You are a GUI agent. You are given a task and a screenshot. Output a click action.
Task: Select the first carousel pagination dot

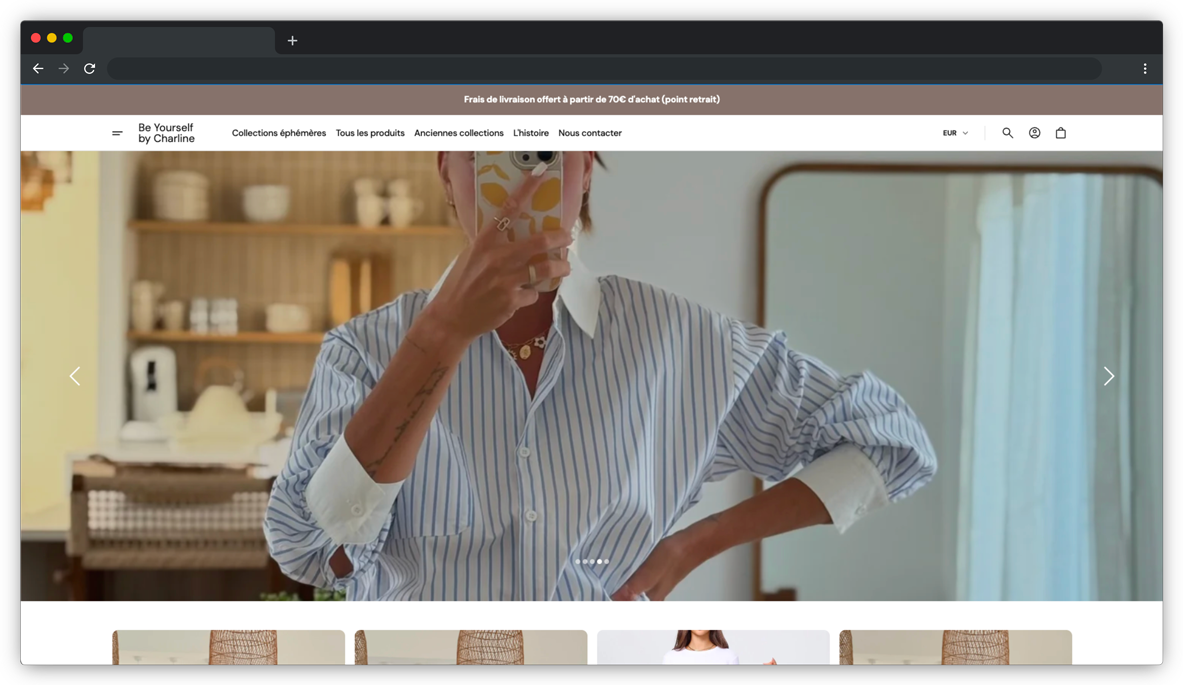coord(578,562)
